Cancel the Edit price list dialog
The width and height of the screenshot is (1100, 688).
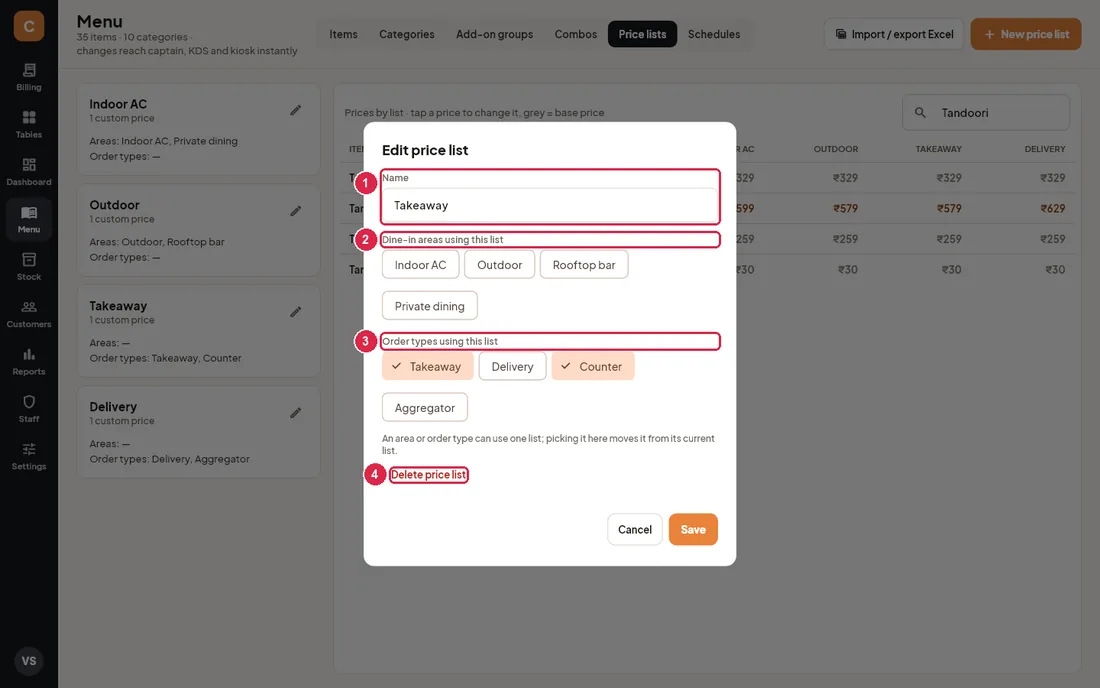[x=635, y=530]
